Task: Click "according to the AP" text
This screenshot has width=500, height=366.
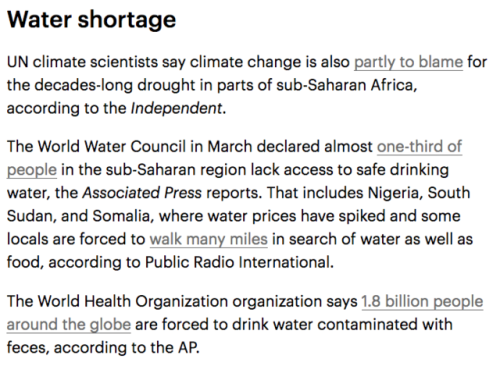Action: pos(126,348)
